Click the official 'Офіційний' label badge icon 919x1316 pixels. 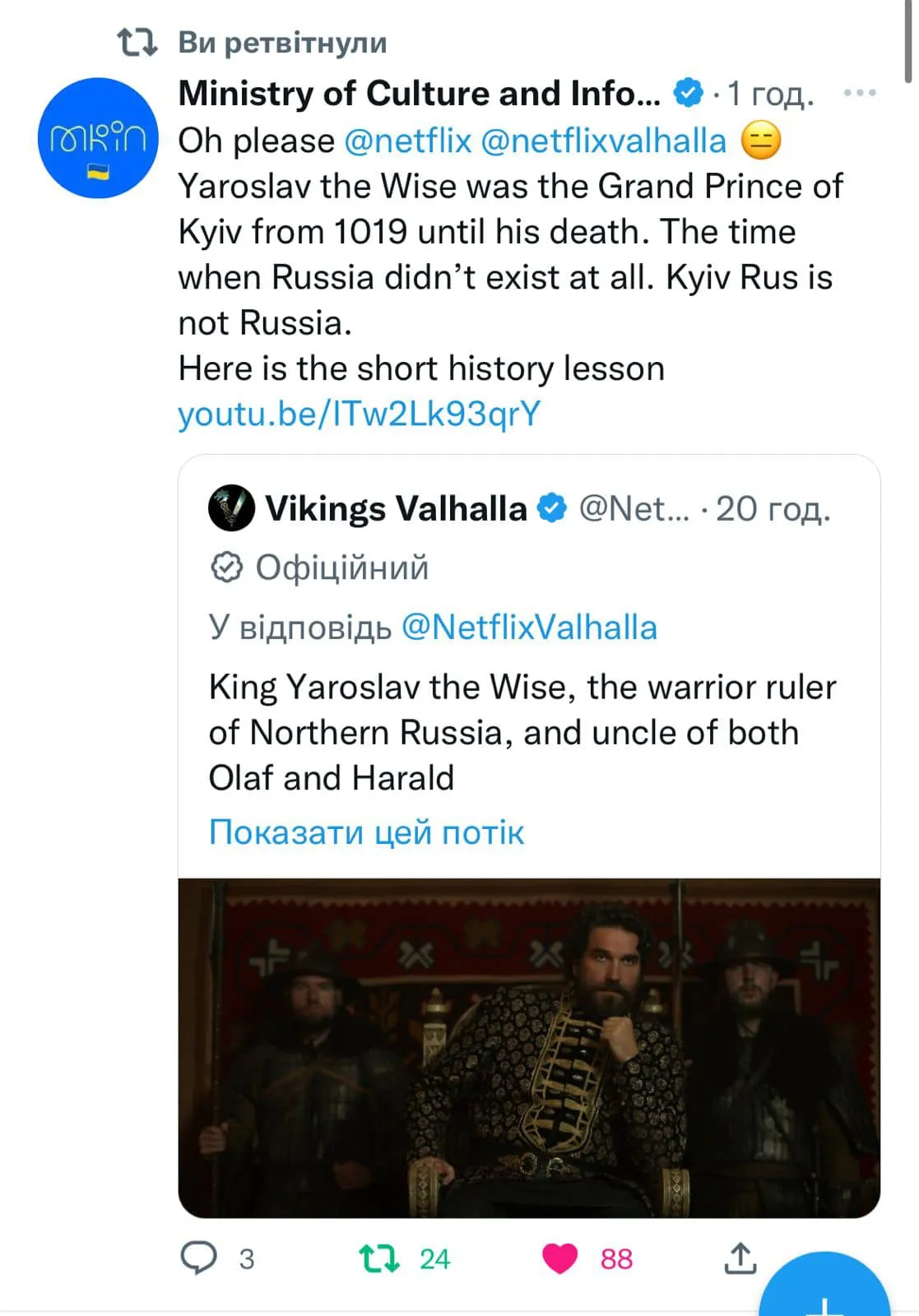226,568
